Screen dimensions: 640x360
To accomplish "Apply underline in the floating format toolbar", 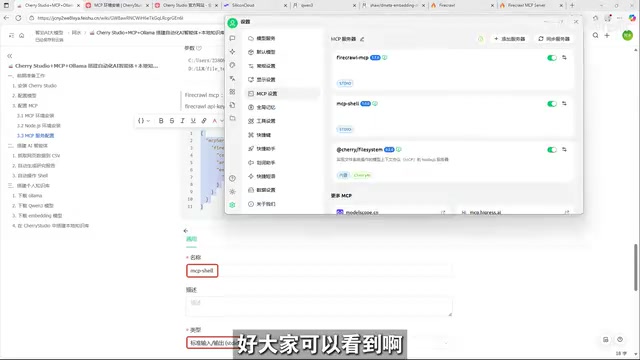I will (193, 121).
